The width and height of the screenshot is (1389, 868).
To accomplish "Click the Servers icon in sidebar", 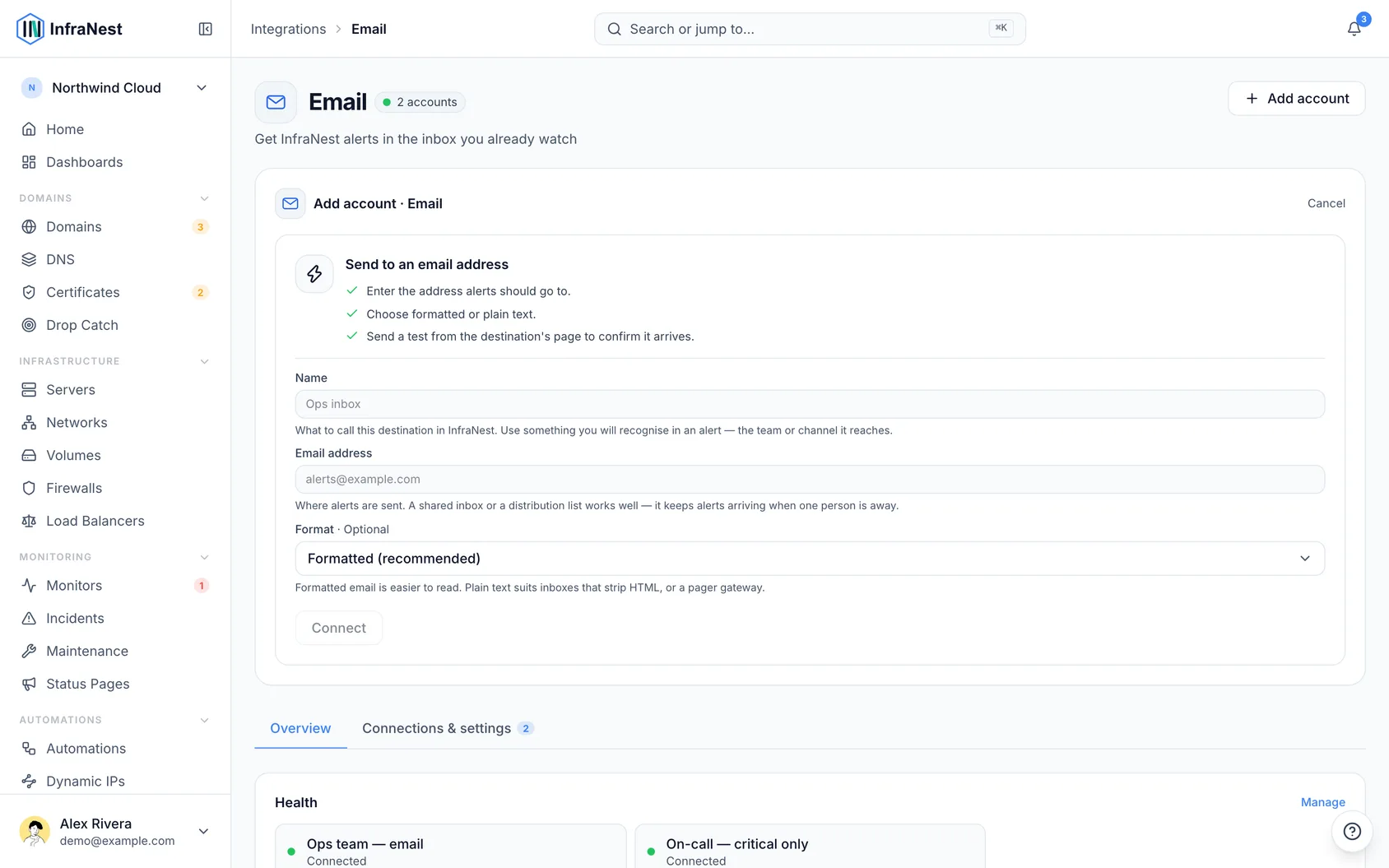I will (29, 389).
